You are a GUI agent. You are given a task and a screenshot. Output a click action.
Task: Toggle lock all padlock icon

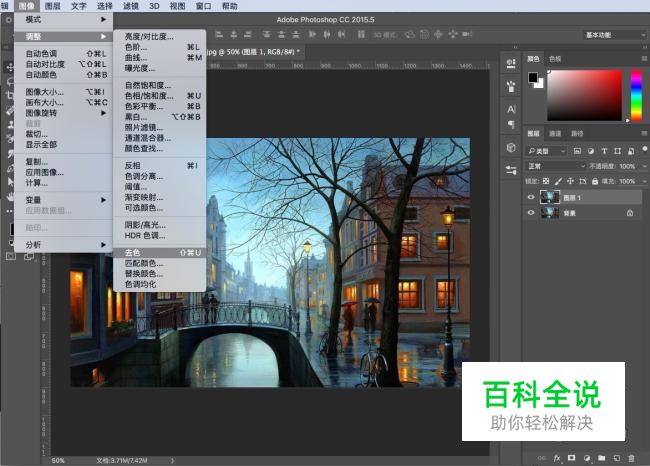coord(595,181)
